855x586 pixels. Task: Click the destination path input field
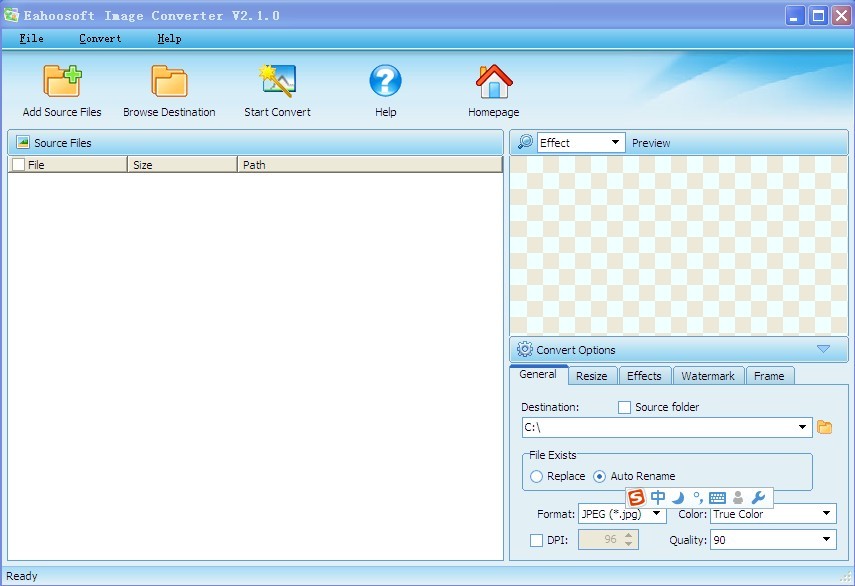pyautogui.click(x=660, y=428)
